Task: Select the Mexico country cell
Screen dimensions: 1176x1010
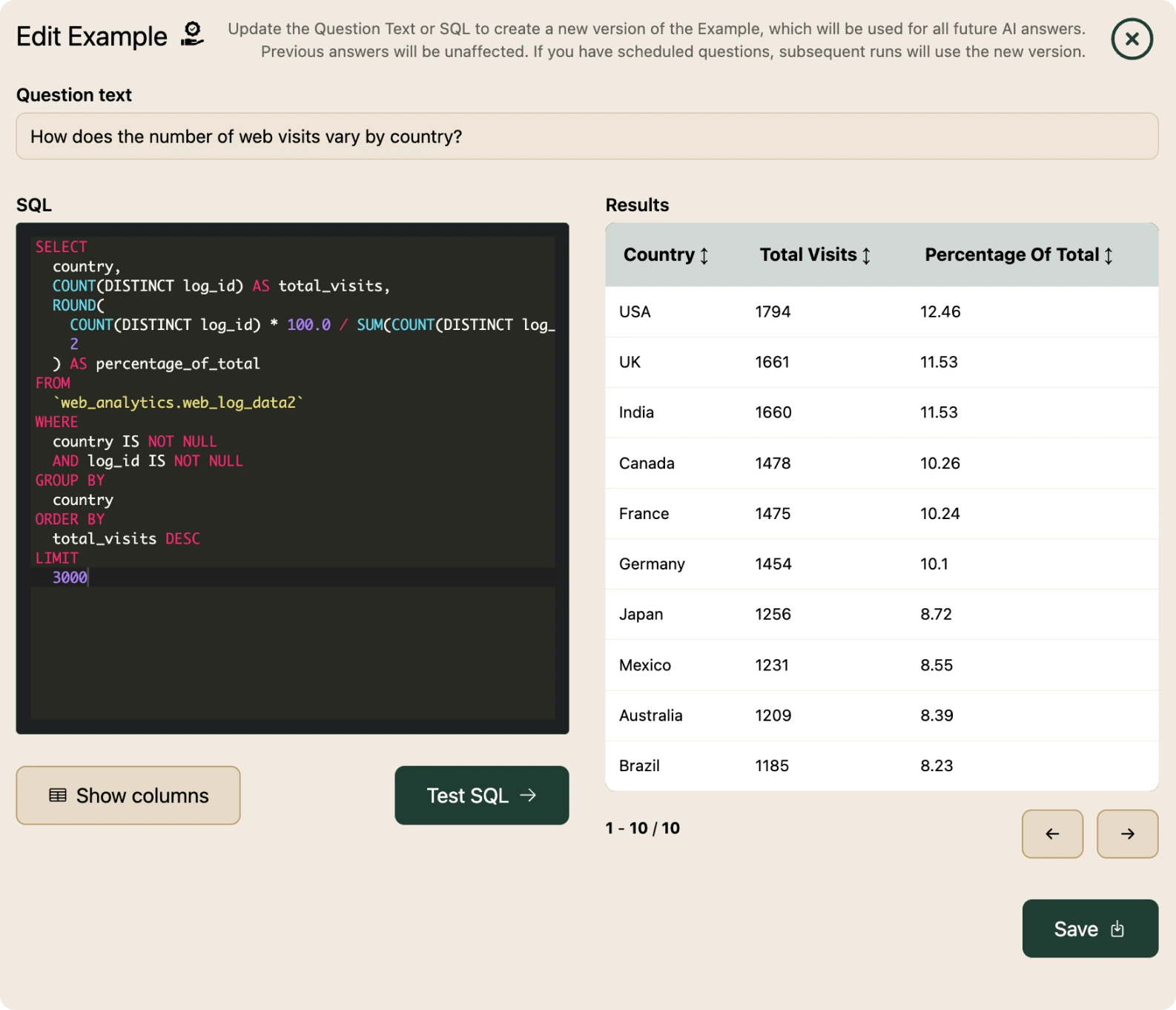Action: (x=644, y=665)
